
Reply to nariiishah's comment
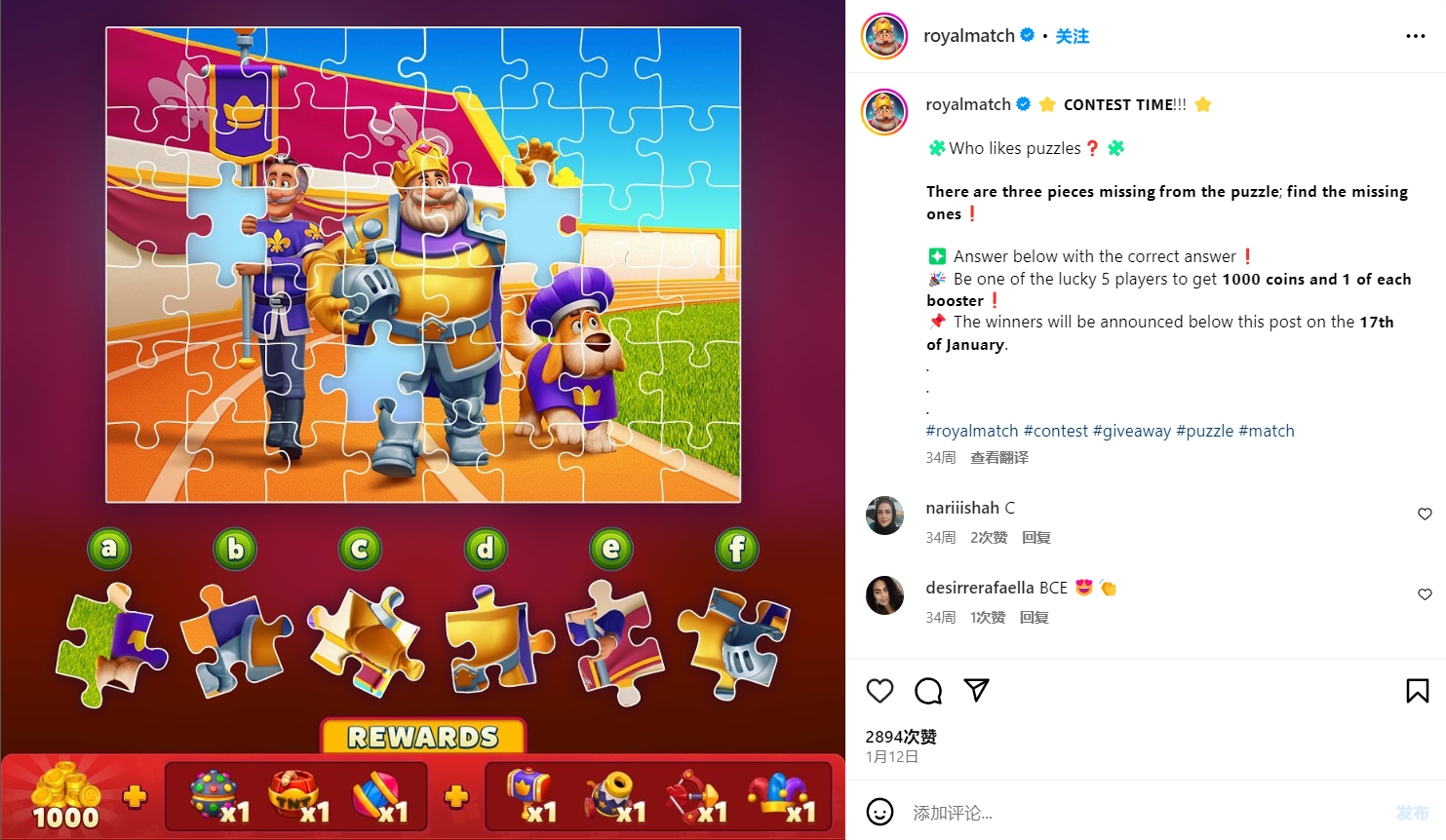[x=1036, y=537]
